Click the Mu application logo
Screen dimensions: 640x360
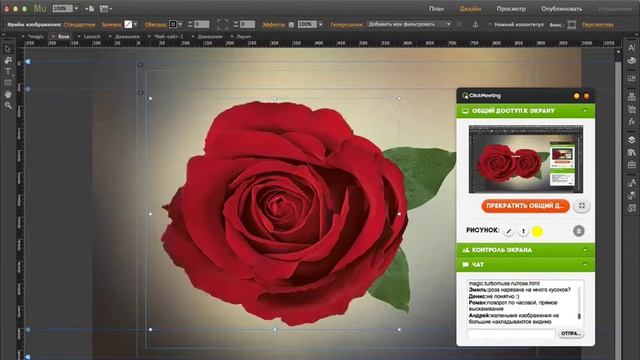point(40,9)
